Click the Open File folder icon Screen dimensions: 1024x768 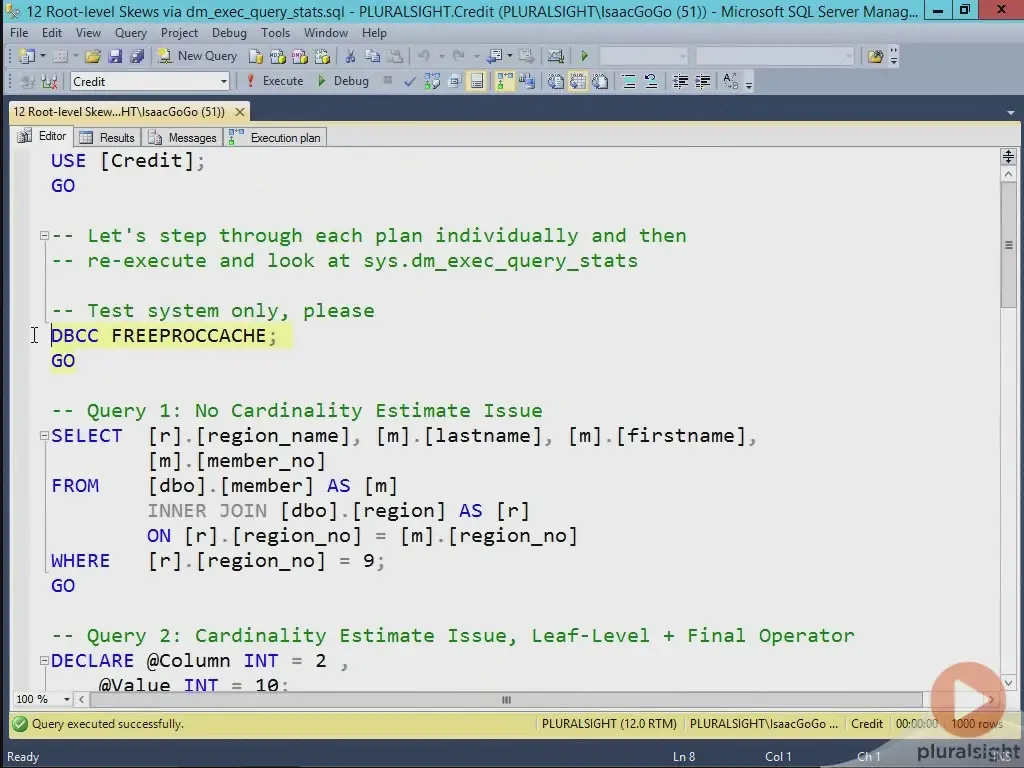pos(93,56)
